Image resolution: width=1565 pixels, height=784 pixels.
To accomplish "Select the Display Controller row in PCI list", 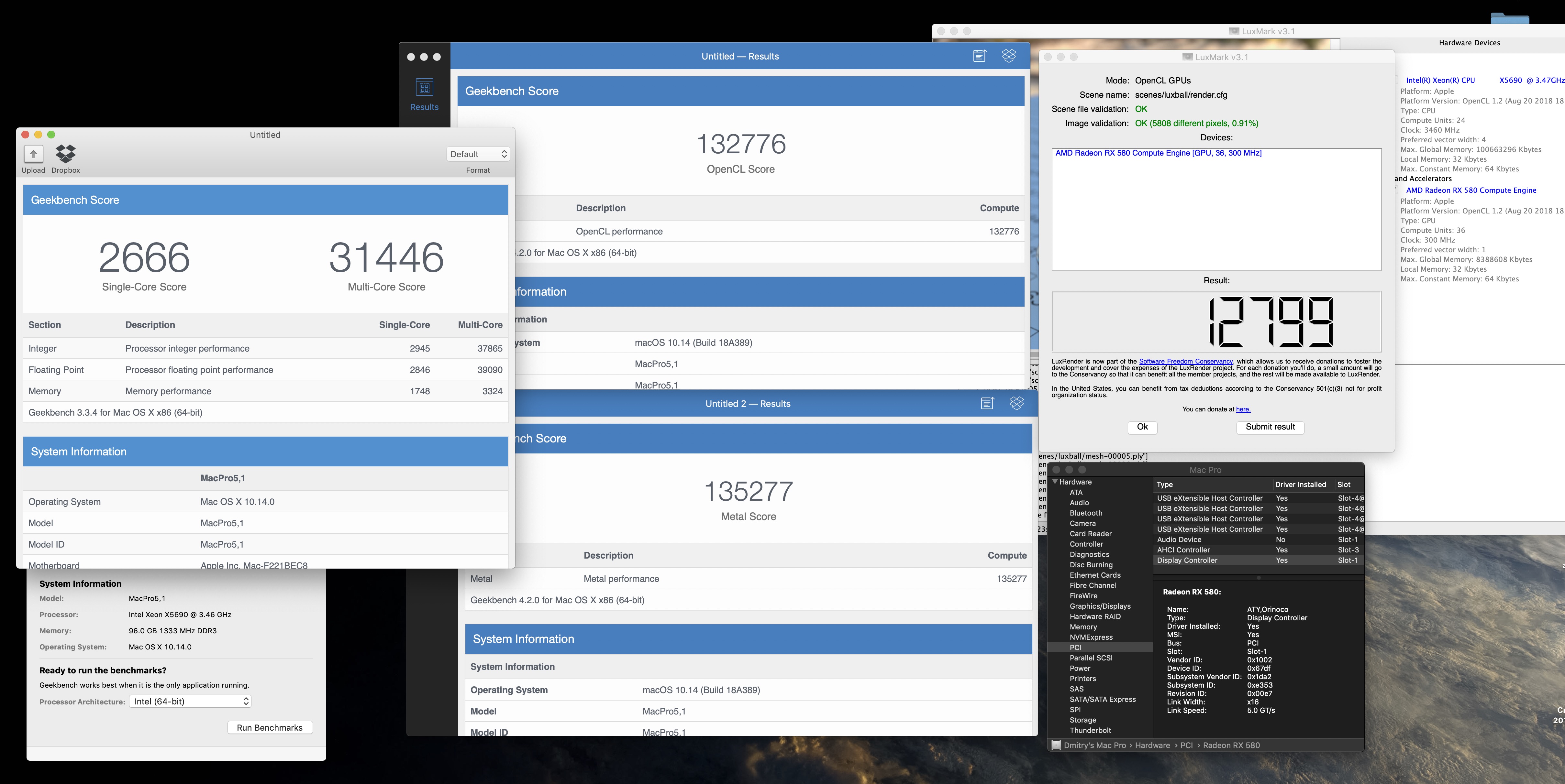I will (1259, 560).
